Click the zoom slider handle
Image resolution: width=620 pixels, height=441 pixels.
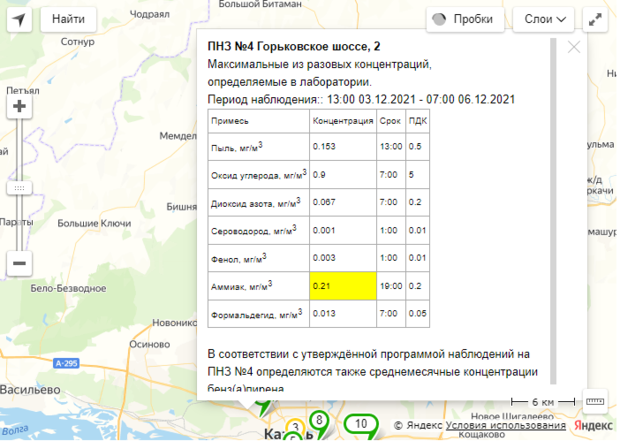[x=19, y=187]
